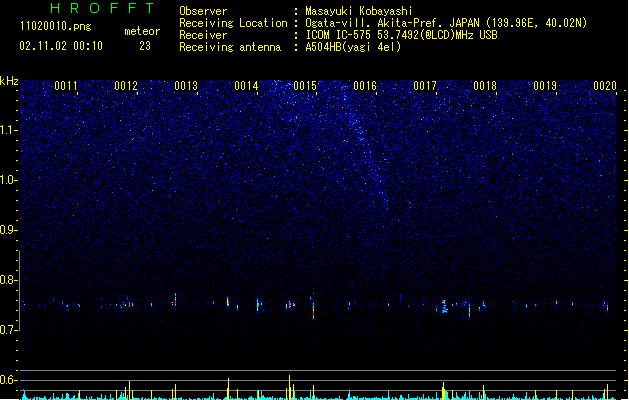The height and width of the screenshot is (400, 629).
Task: Click the diagonal Doppler trail near 0016
Action: pyautogui.click(x=366, y=154)
